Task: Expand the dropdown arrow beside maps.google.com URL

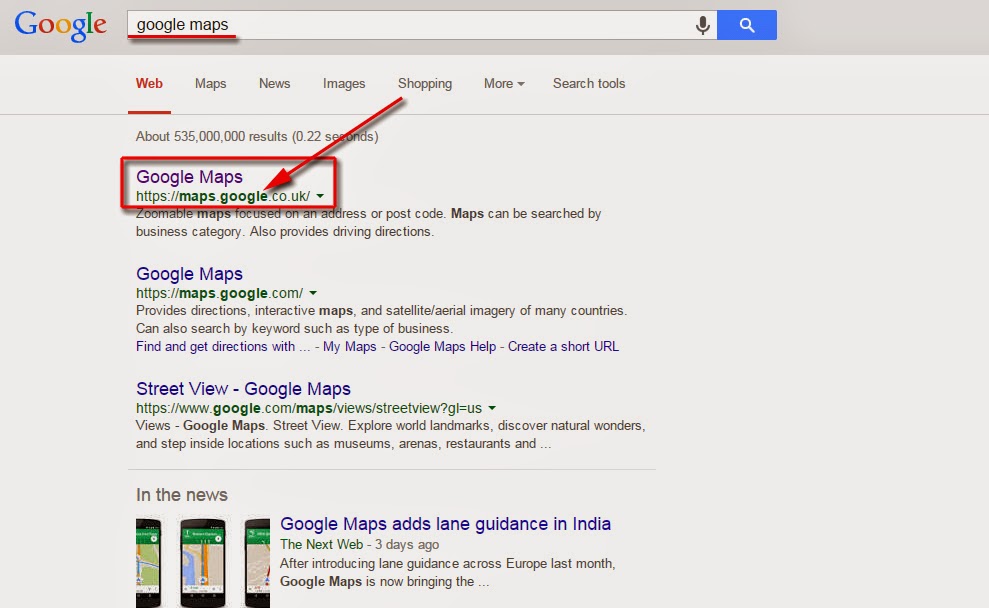Action: point(313,294)
